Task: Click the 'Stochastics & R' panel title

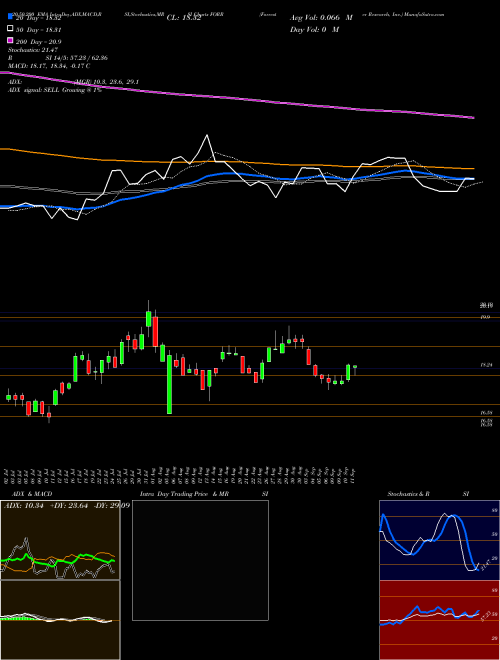Action: (x=408, y=494)
